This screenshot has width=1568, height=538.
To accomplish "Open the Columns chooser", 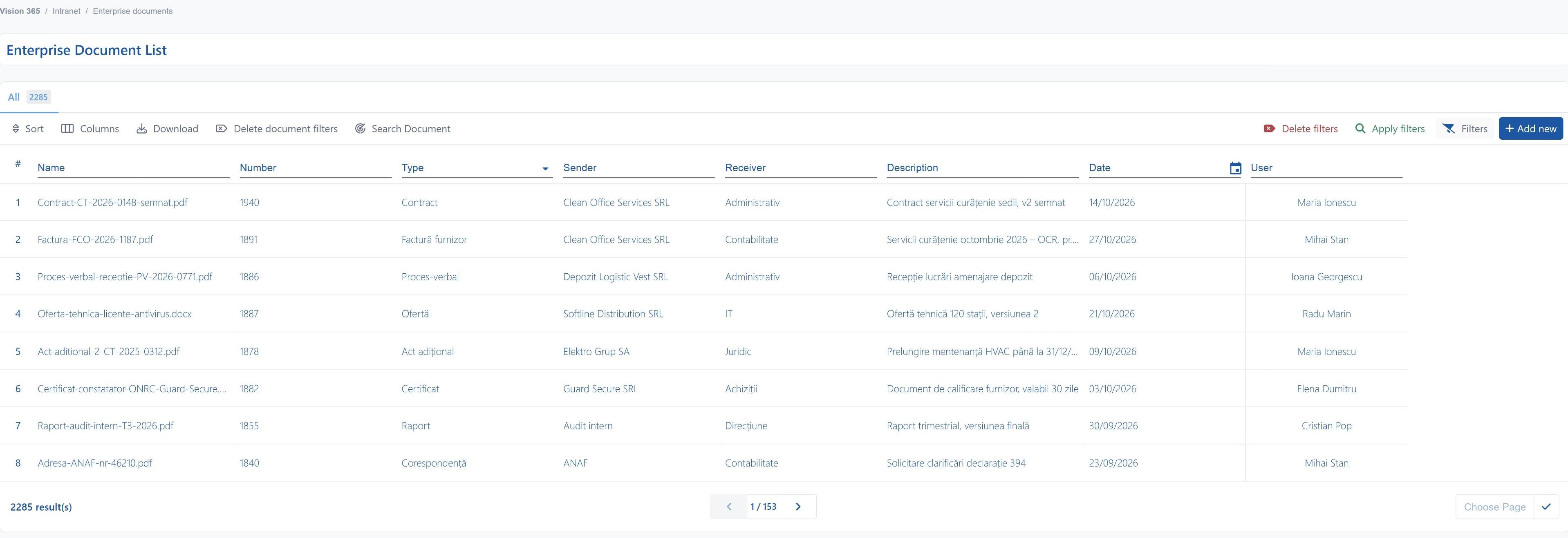I will point(90,128).
